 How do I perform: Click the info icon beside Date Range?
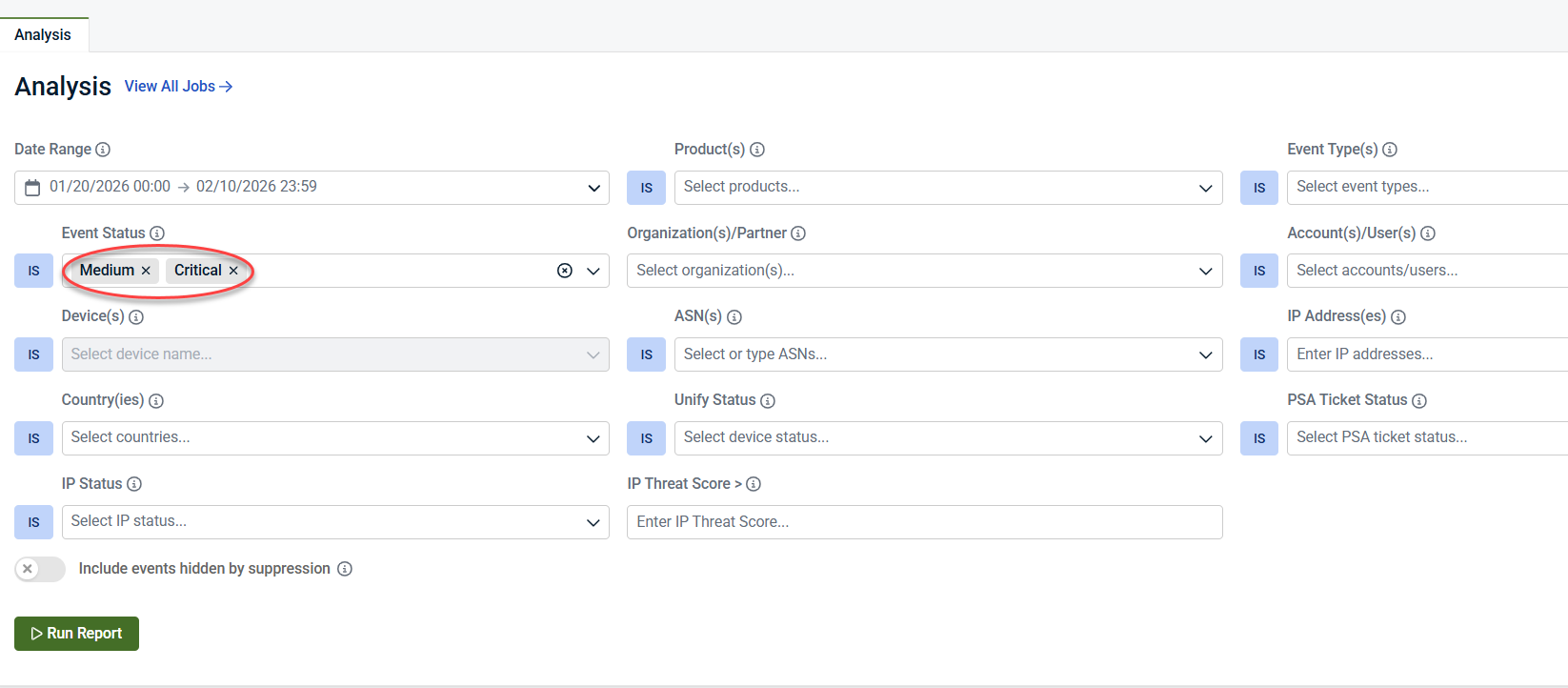(103, 150)
